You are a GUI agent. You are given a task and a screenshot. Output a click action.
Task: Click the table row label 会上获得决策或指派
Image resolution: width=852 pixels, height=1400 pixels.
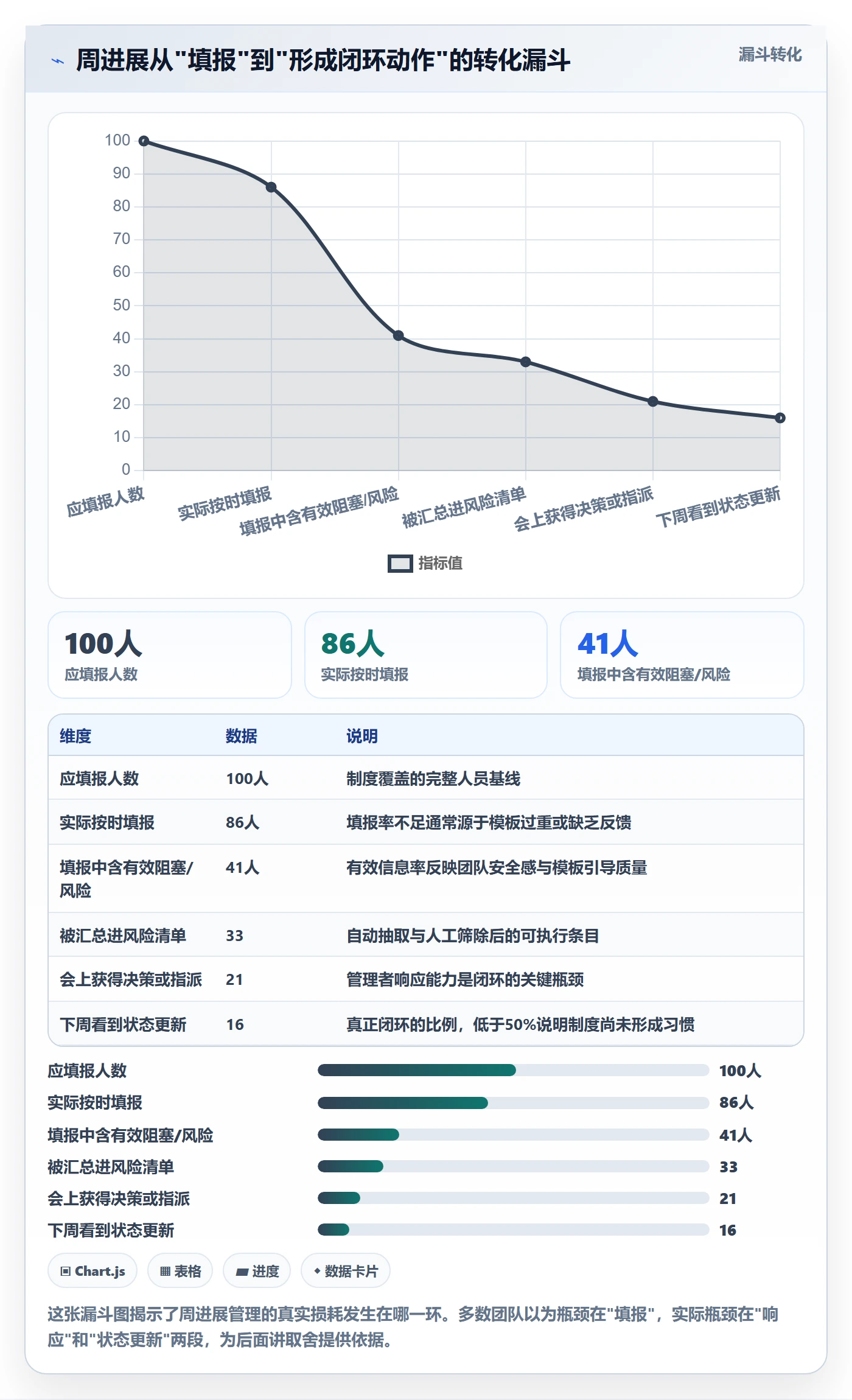[x=131, y=979]
